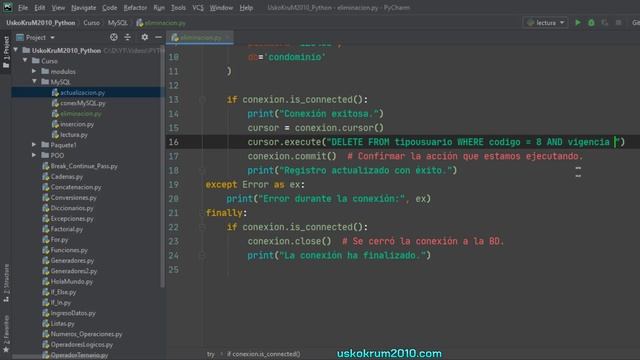Open the Tools menu
This screenshot has height=360, width=640.
click(x=178, y=8)
